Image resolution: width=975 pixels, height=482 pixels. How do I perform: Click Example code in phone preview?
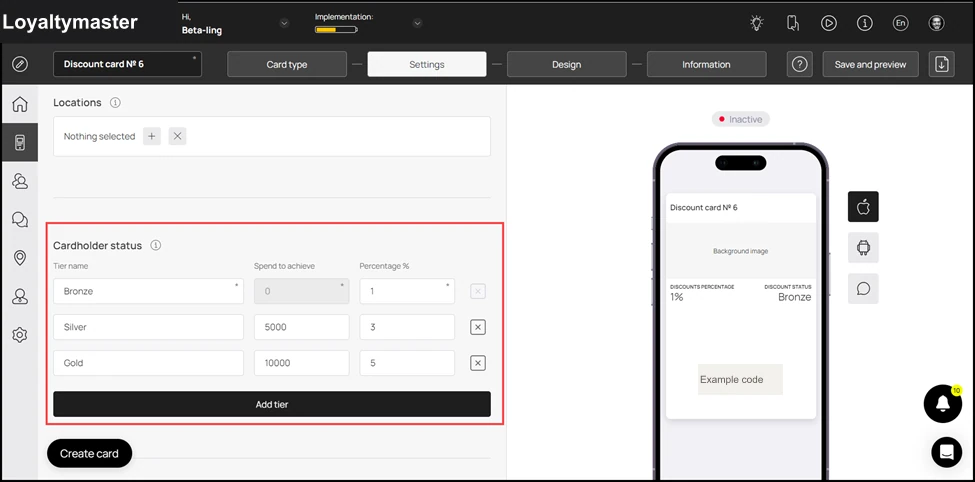click(x=740, y=379)
